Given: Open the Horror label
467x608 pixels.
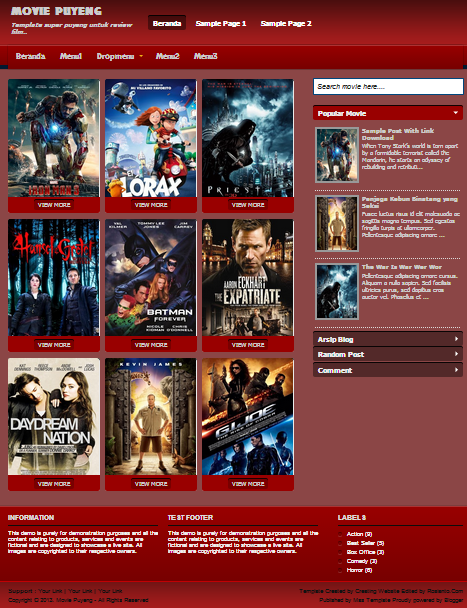Looking at the screenshot, I should click(359, 570).
